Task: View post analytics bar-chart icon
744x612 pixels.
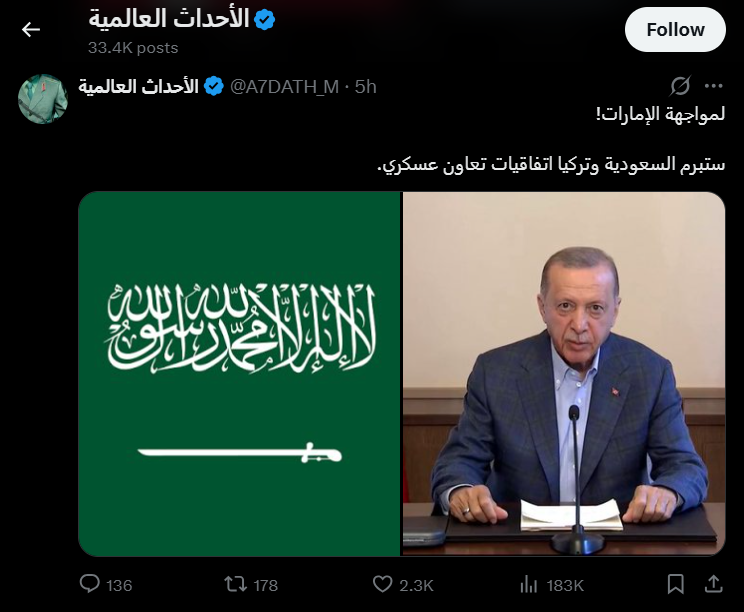Action: (529, 584)
